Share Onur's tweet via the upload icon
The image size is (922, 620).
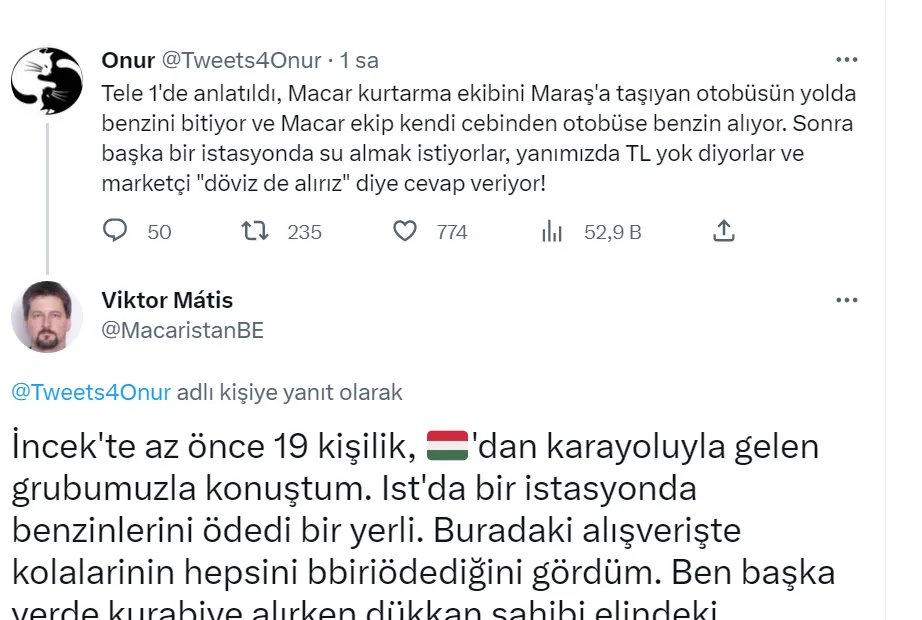[723, 230]
